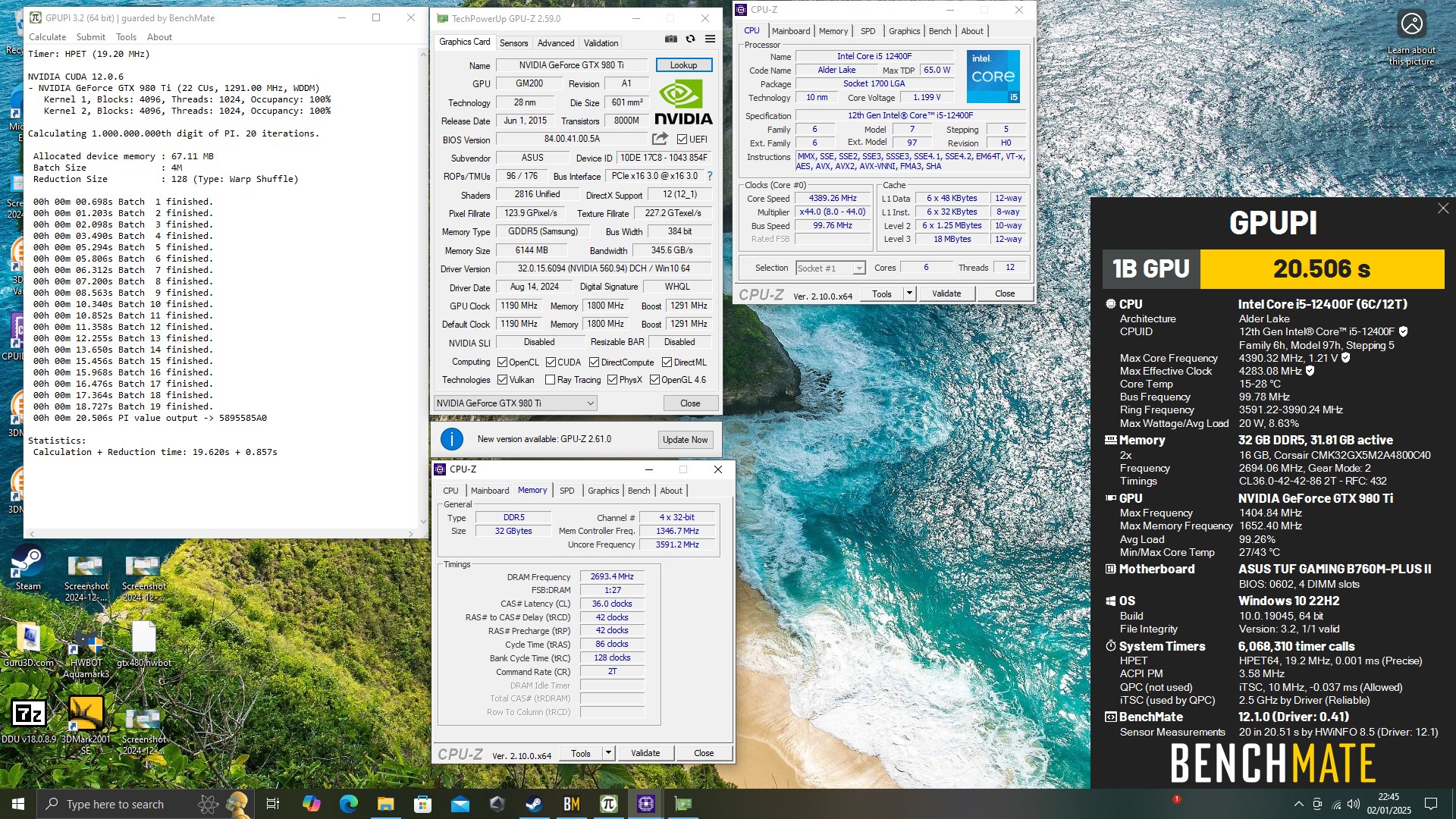Click network icon in system tray
This screenshot has width=1456, height=819.
point(1335,804)
